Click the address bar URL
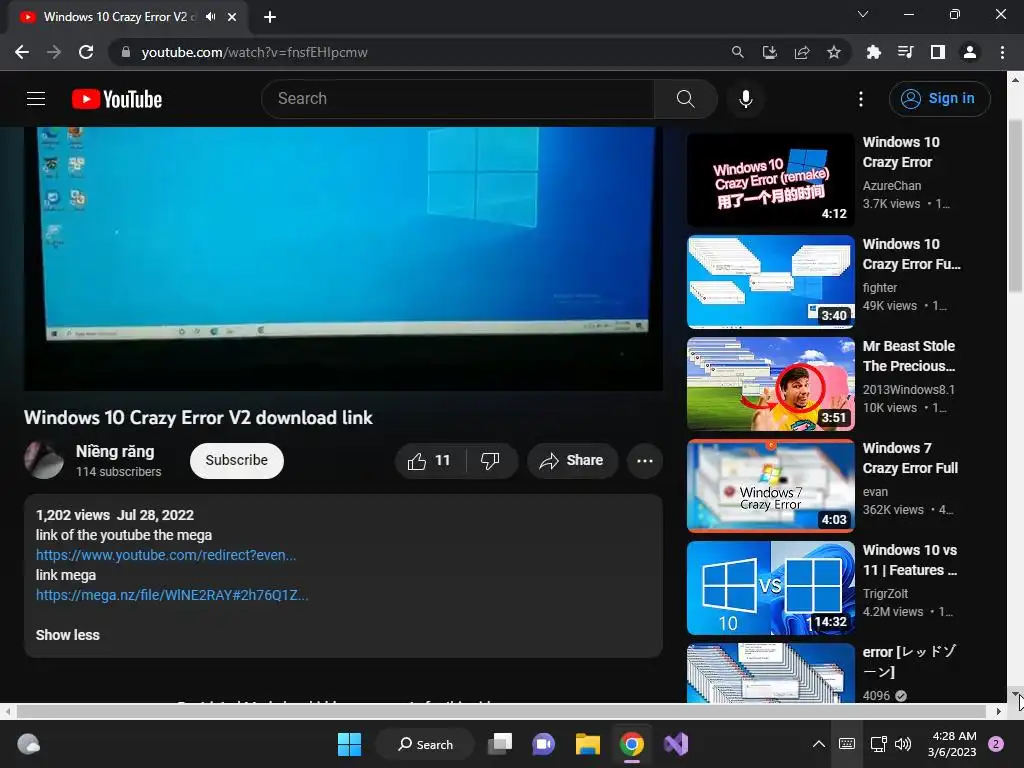 (255, 52)
